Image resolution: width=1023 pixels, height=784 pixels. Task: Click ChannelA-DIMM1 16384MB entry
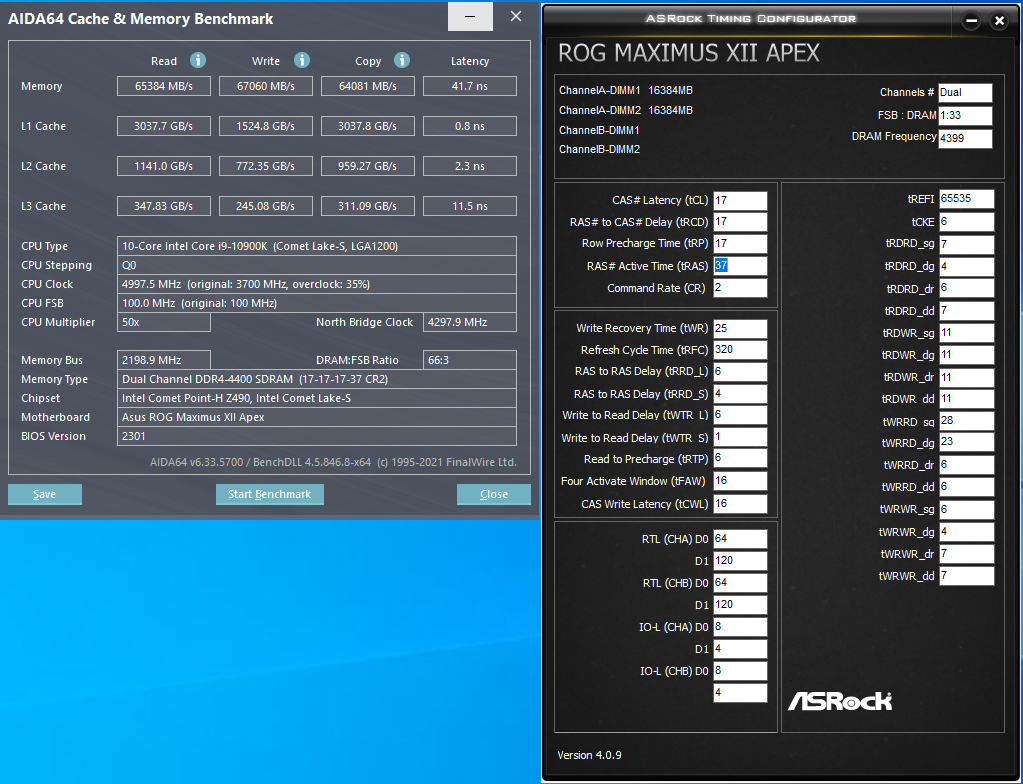click(x=626, y=91)
